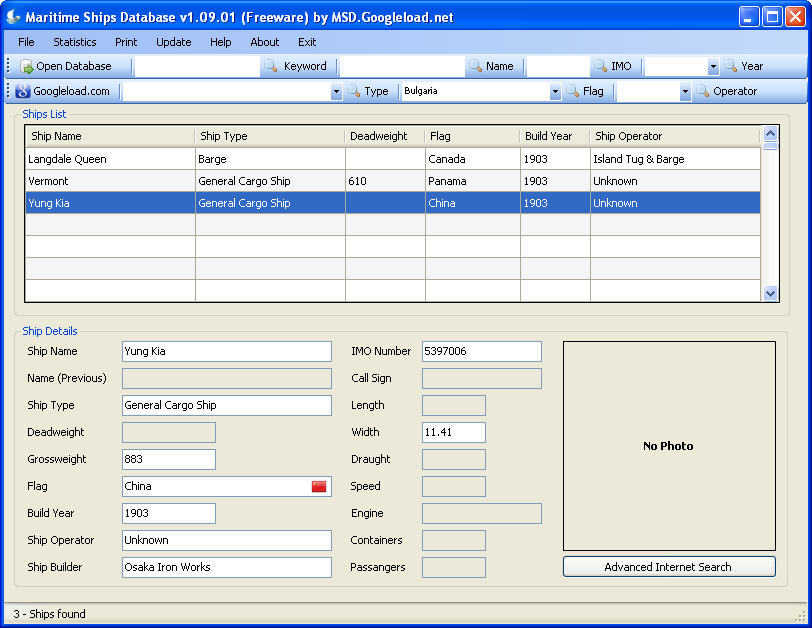Sort by Deadweight column header
812x628 pixels.
pyautogui.click(x=385, y=136)
